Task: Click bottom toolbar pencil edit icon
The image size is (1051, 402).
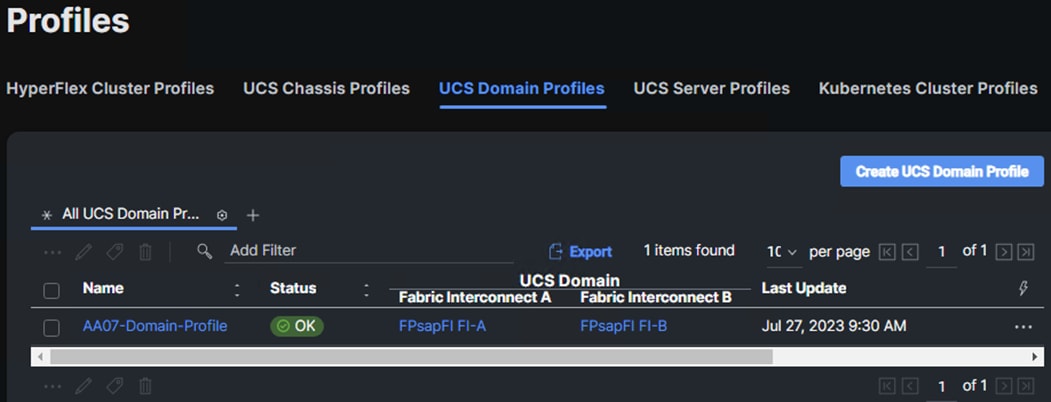Action: coord(83,386)
